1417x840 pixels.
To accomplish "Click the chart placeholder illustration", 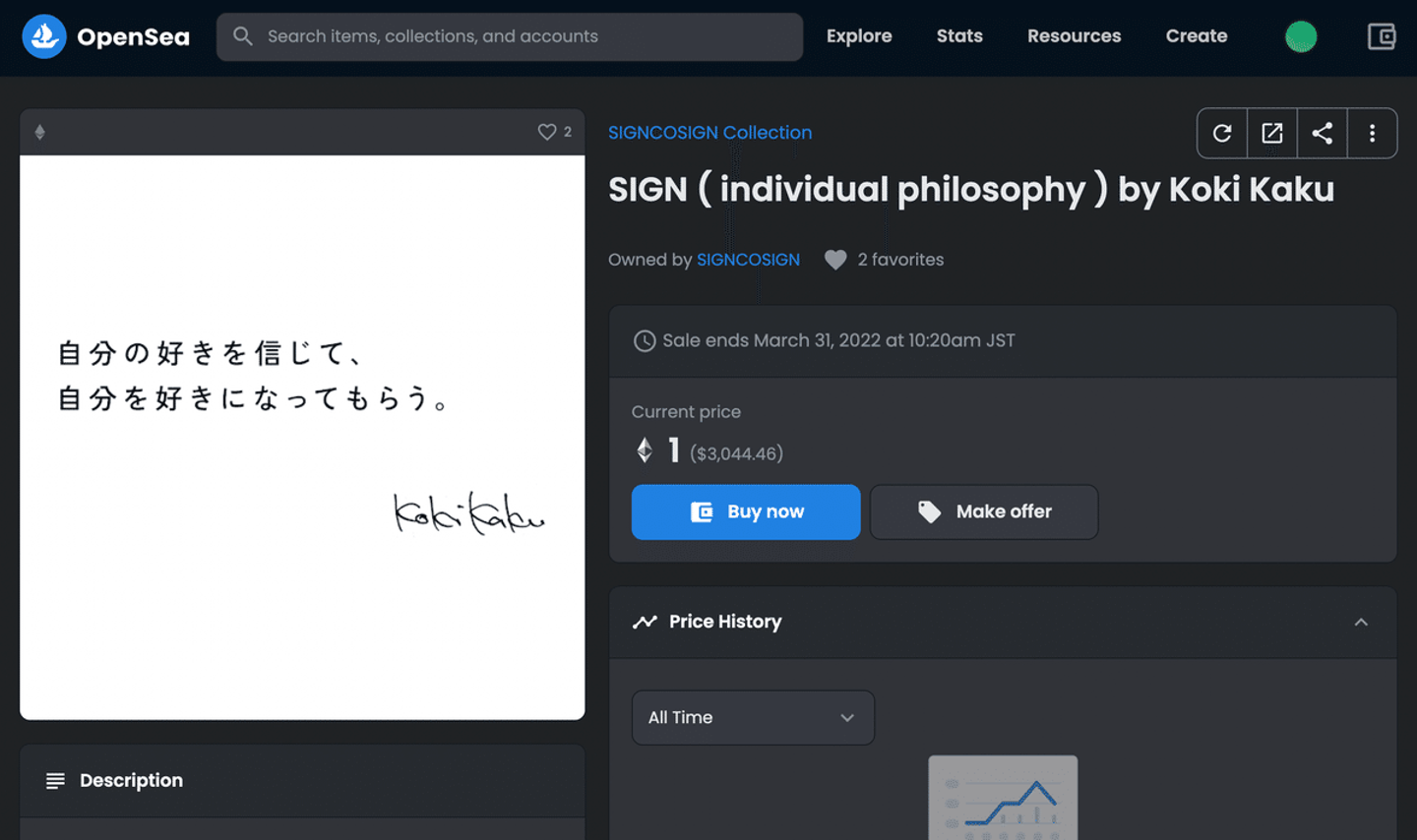I will pos(1003,798).
